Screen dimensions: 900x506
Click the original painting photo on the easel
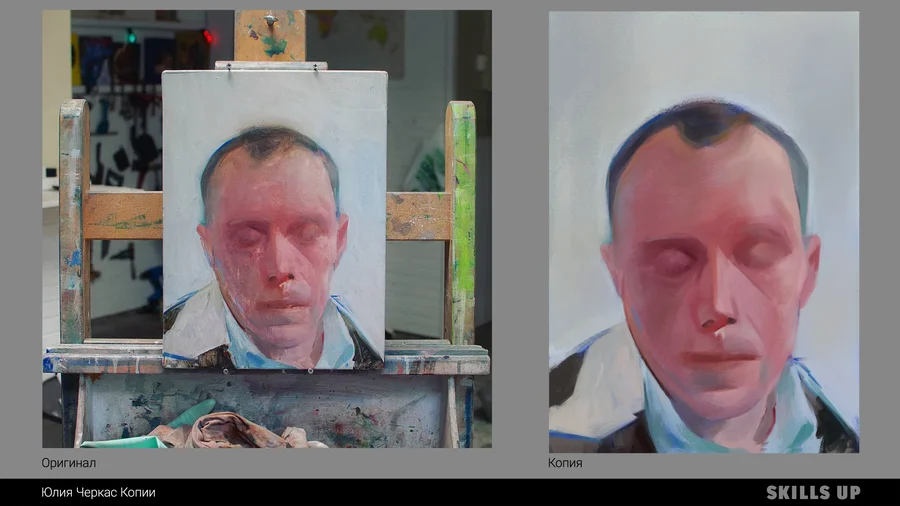(267, 229)
